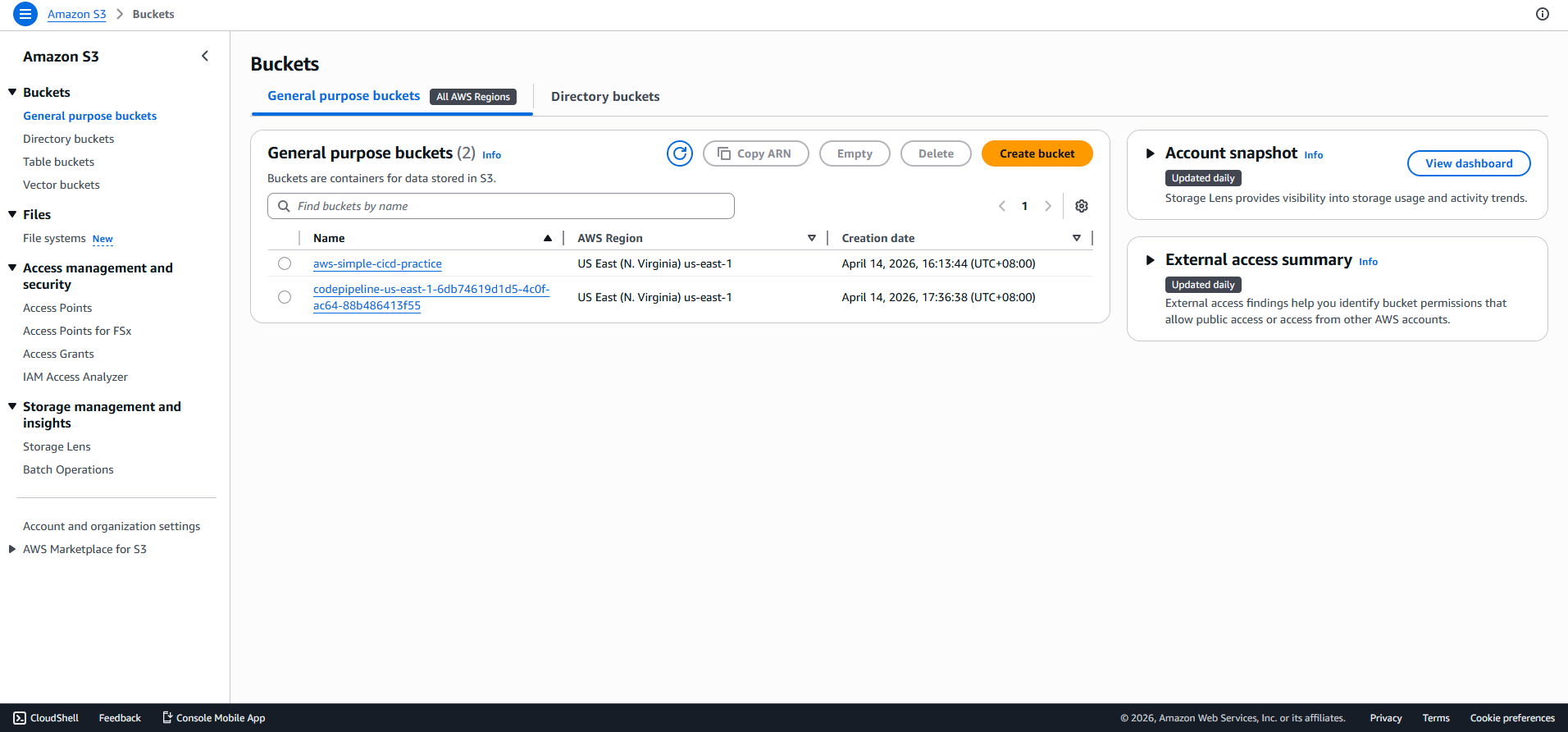Open Vector buckets in sidebar
This screenshot has height=732, width=1568.
[62, 185]
